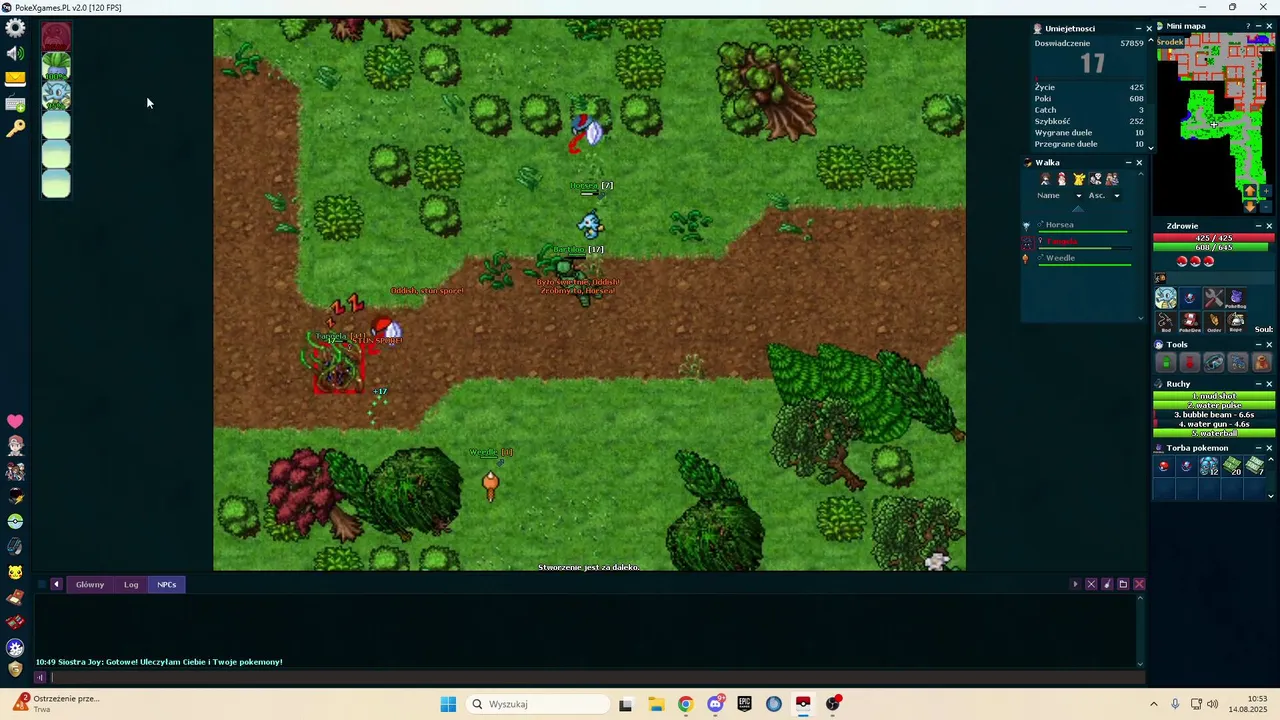
Task: Toggle the Pikachu filter in Walka panel
Action: 1079,179
